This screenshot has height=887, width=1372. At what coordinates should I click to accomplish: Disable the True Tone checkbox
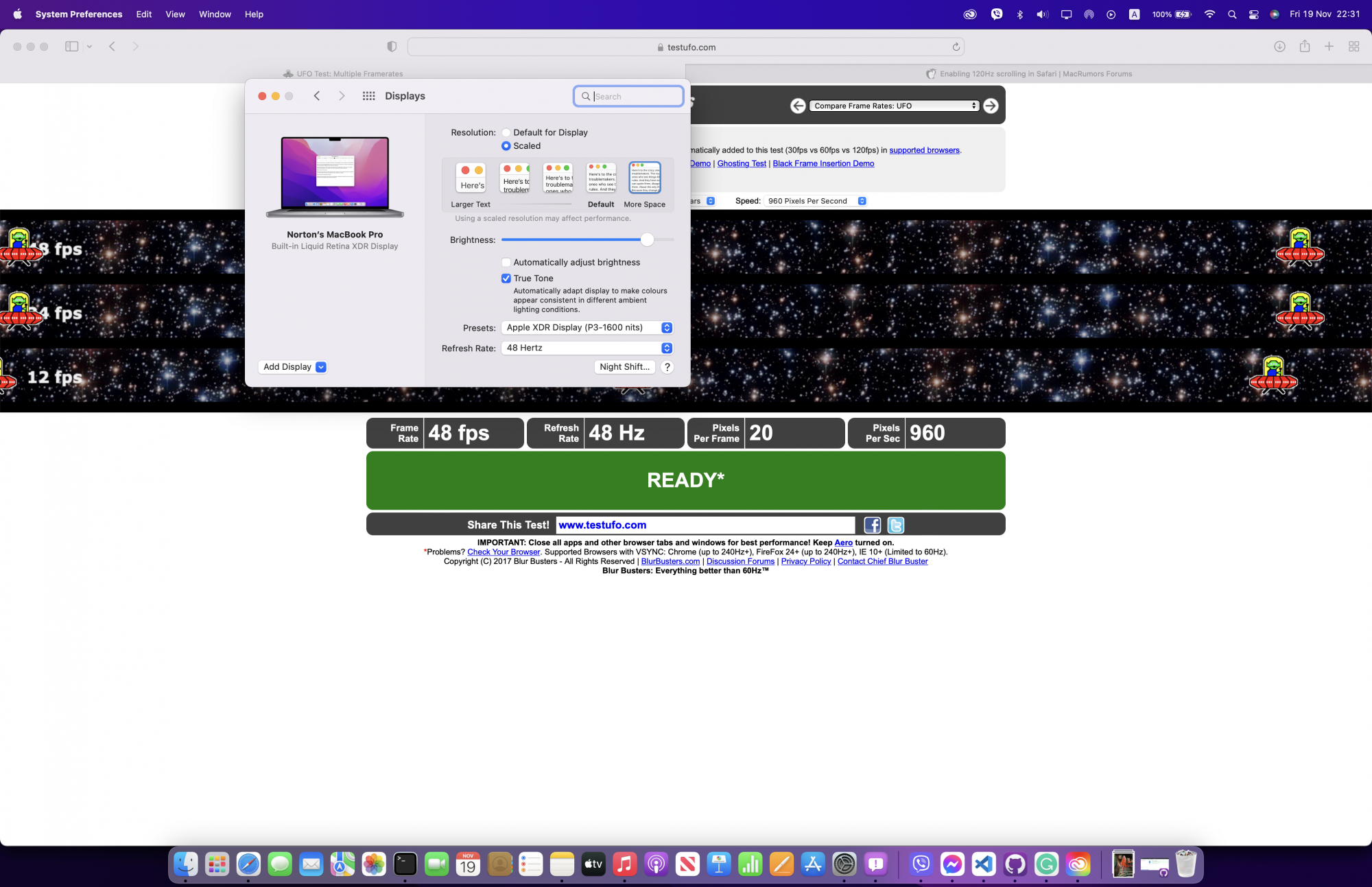(x=506, y=279)
